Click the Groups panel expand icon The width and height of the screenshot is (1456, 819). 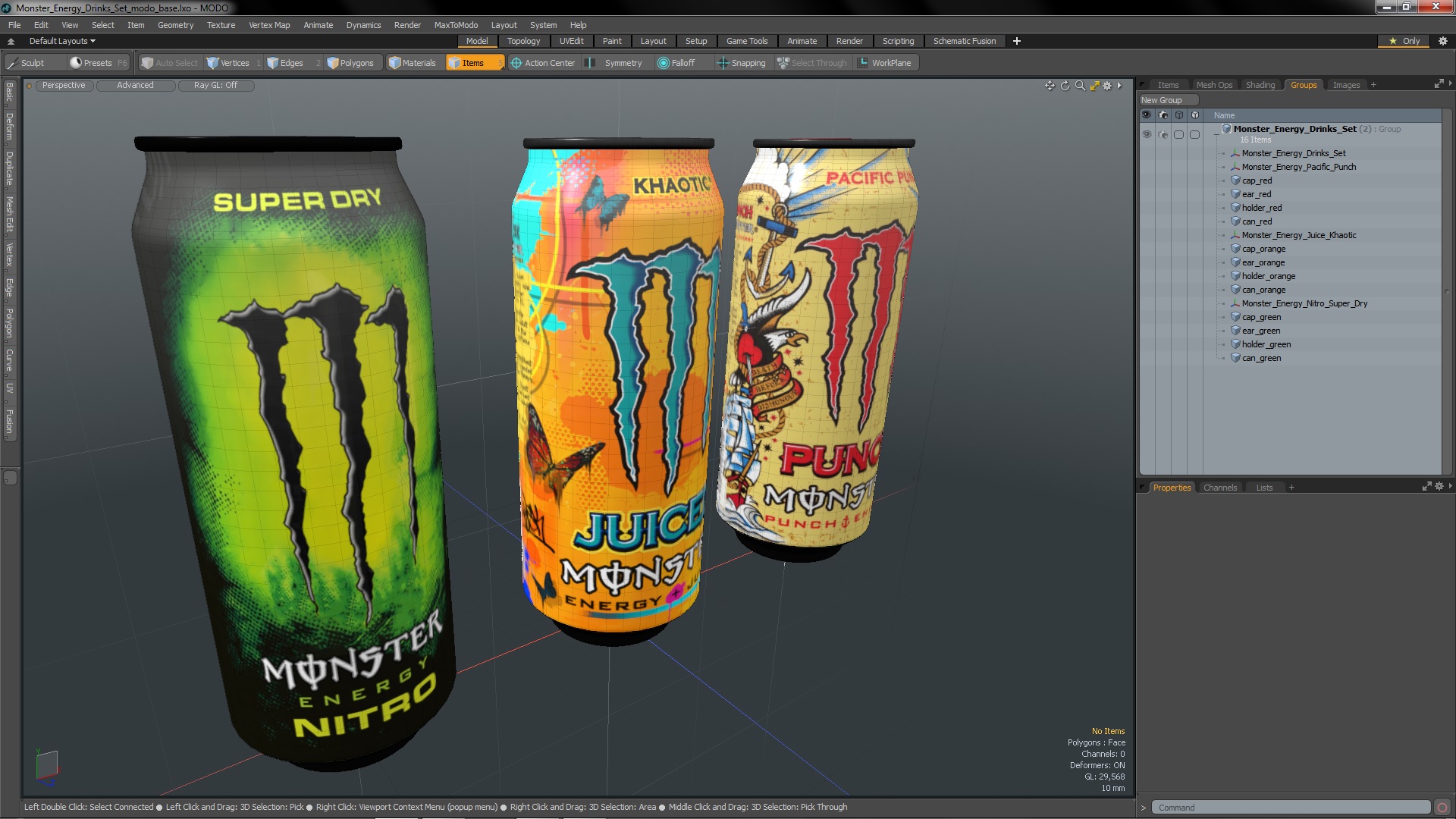click(x=1439, y=84)
